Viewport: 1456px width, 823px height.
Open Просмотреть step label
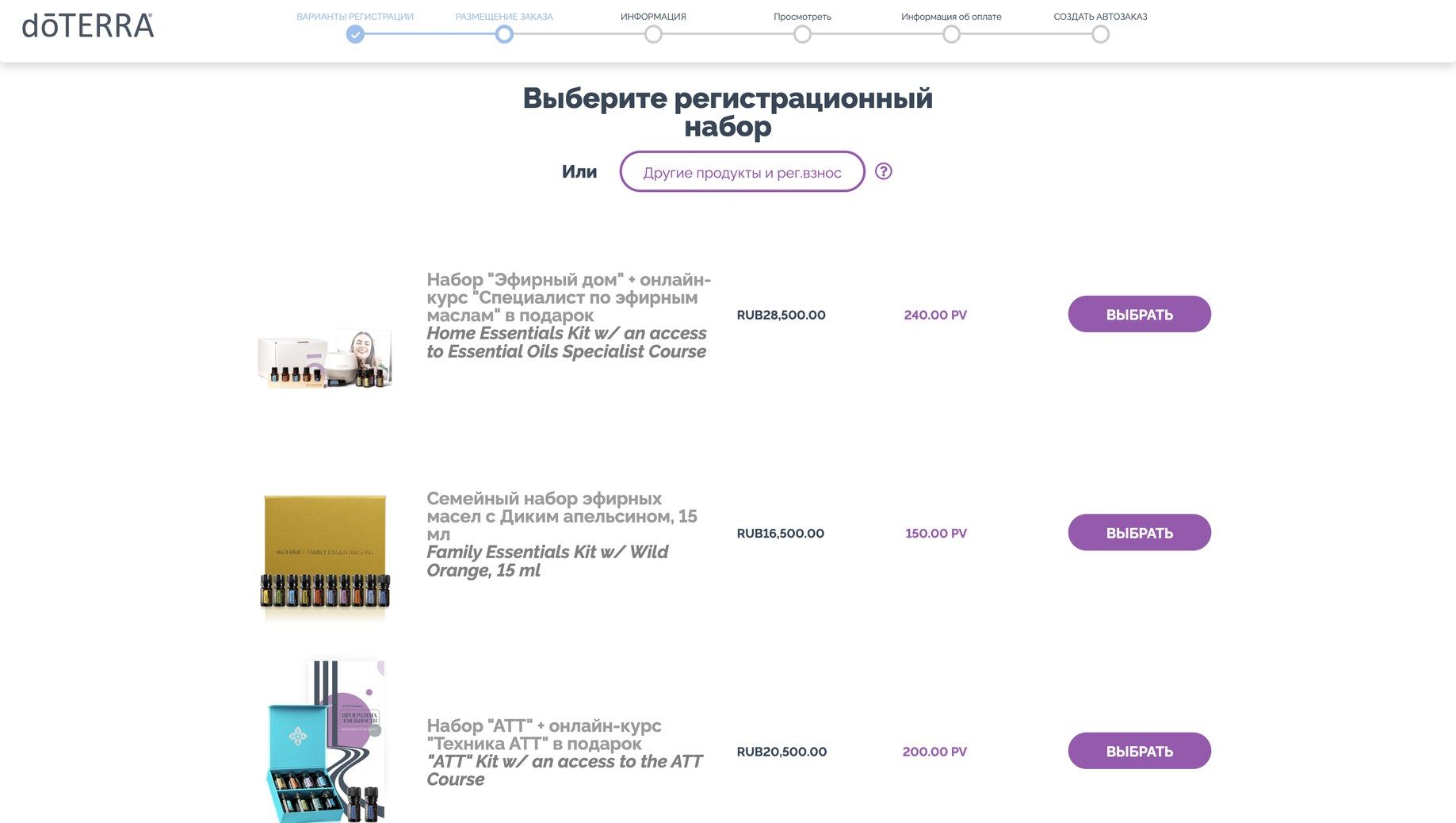(x=802, y=17)
